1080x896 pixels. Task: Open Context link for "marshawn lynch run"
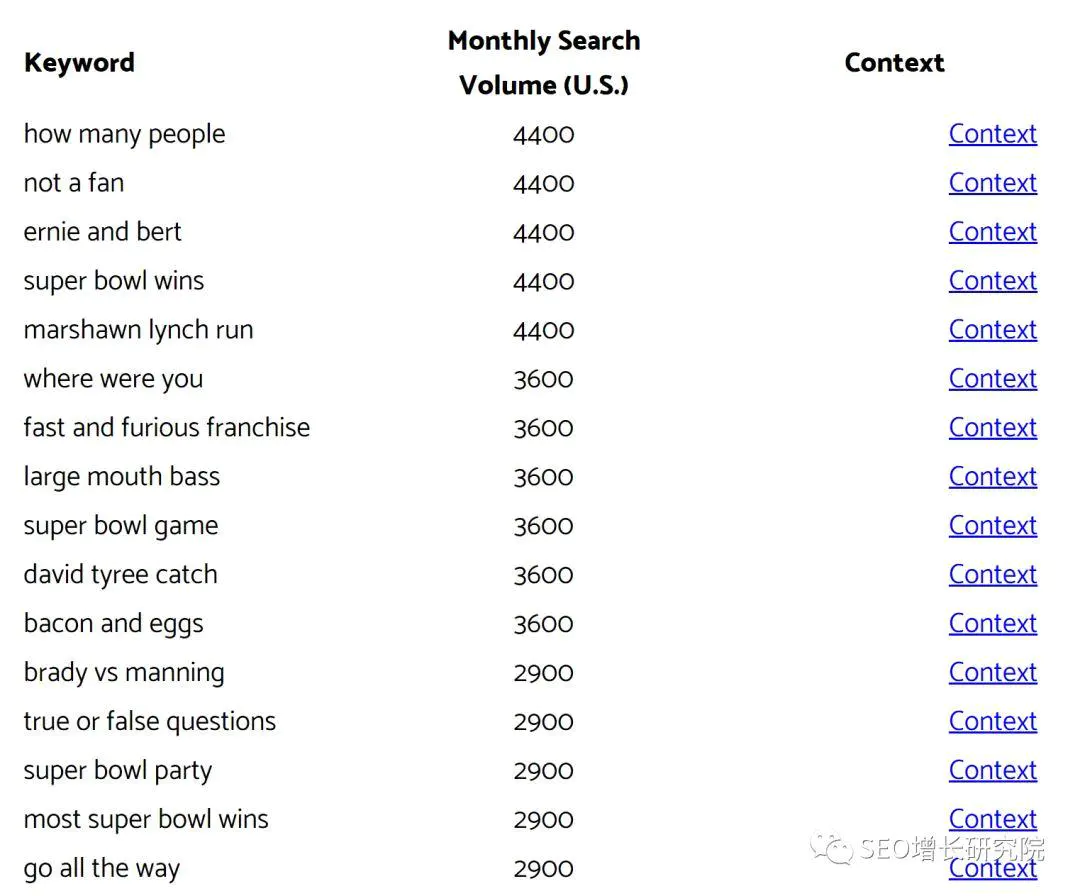pos(993,329)
